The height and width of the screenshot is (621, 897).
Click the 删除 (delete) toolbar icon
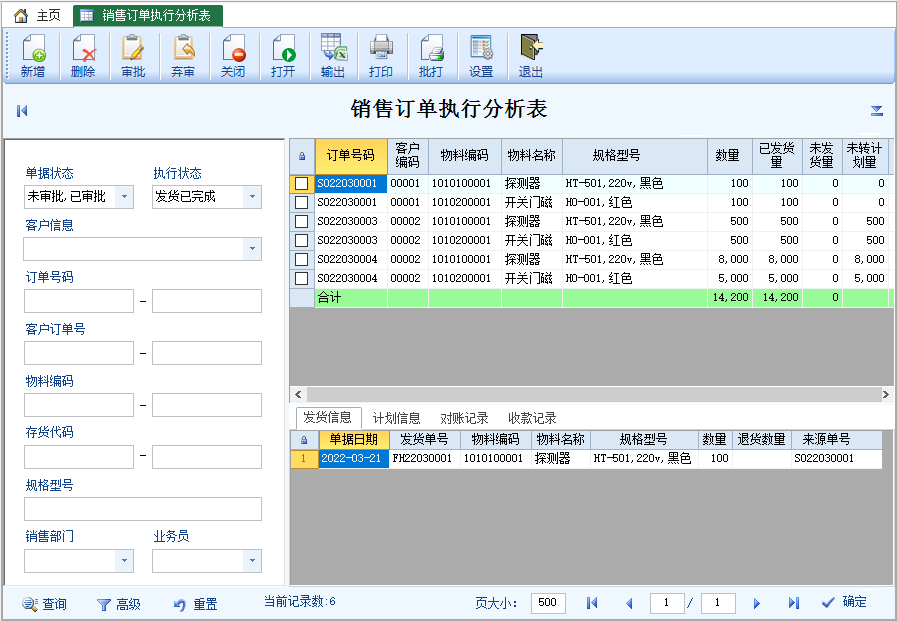click(x=83, y=56)
